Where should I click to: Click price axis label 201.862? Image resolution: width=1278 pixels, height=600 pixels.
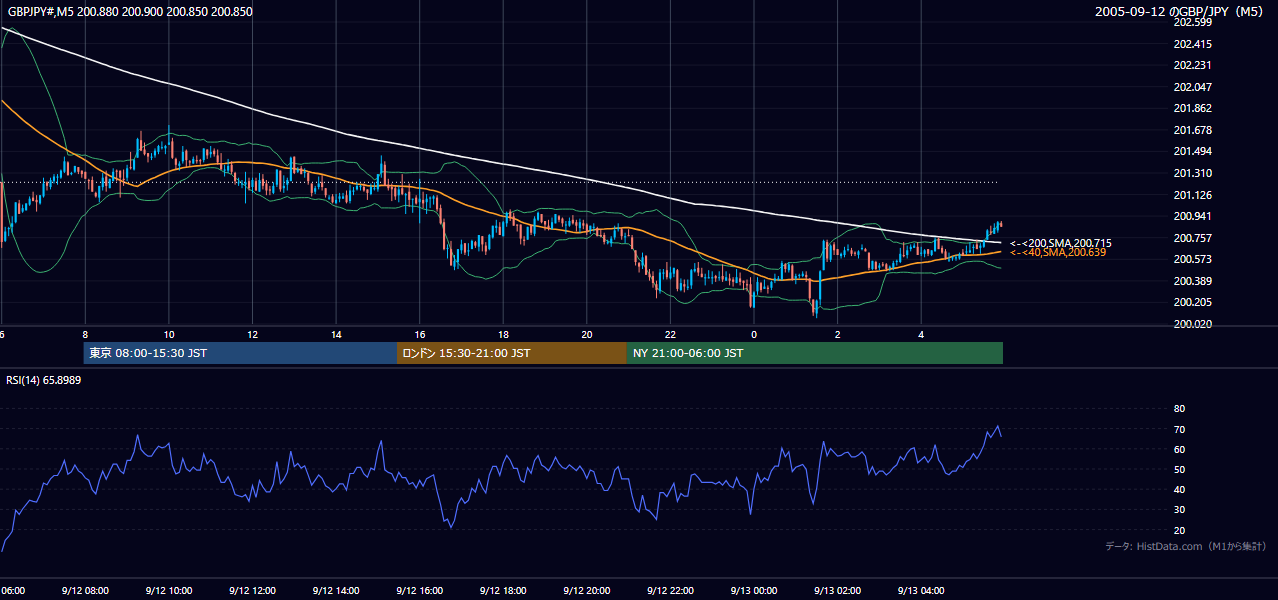[1192, 108]
